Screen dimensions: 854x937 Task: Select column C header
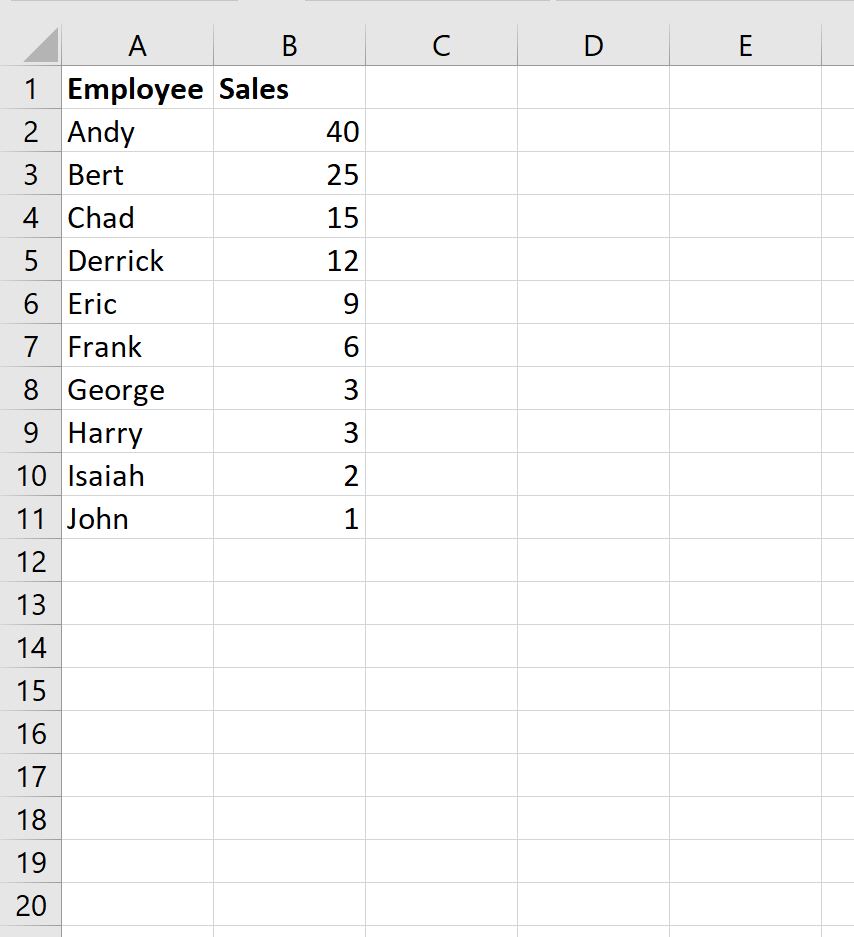[x=441, y=45]
